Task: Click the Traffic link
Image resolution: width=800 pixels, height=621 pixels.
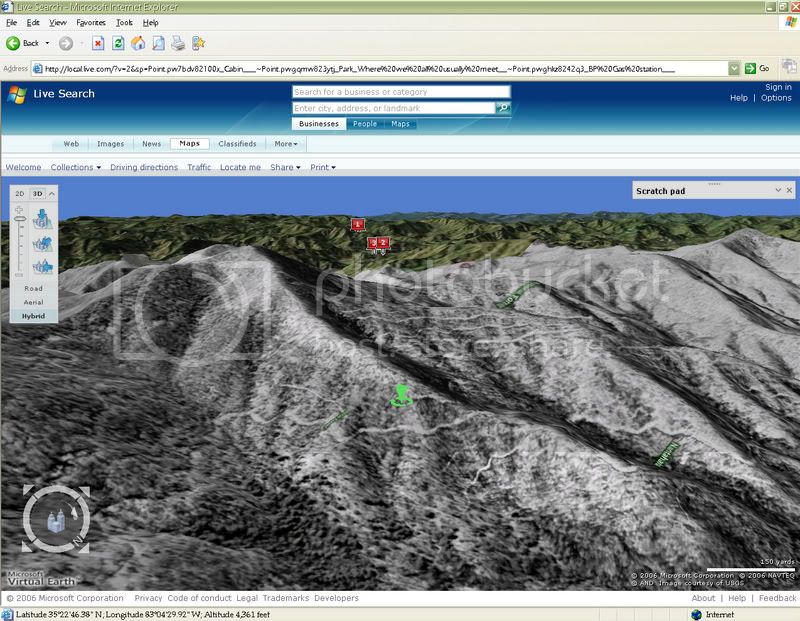Action: click(199, 167)
